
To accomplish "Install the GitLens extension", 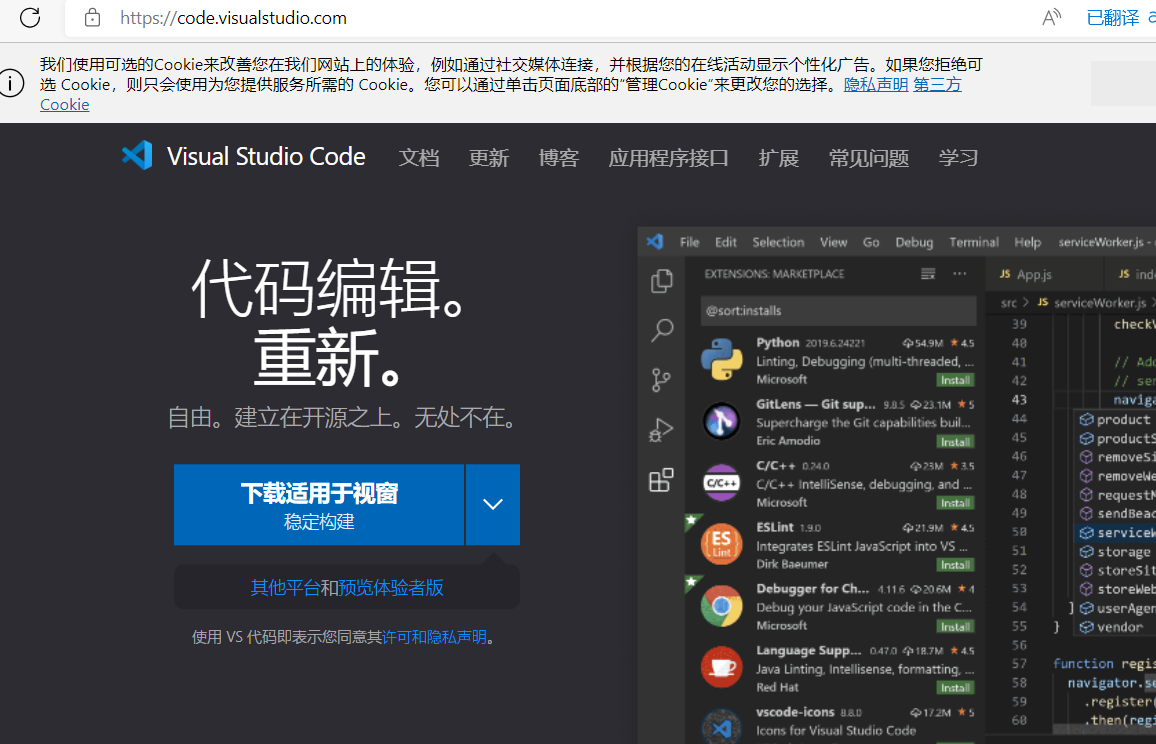I will (x=955, y=442).
